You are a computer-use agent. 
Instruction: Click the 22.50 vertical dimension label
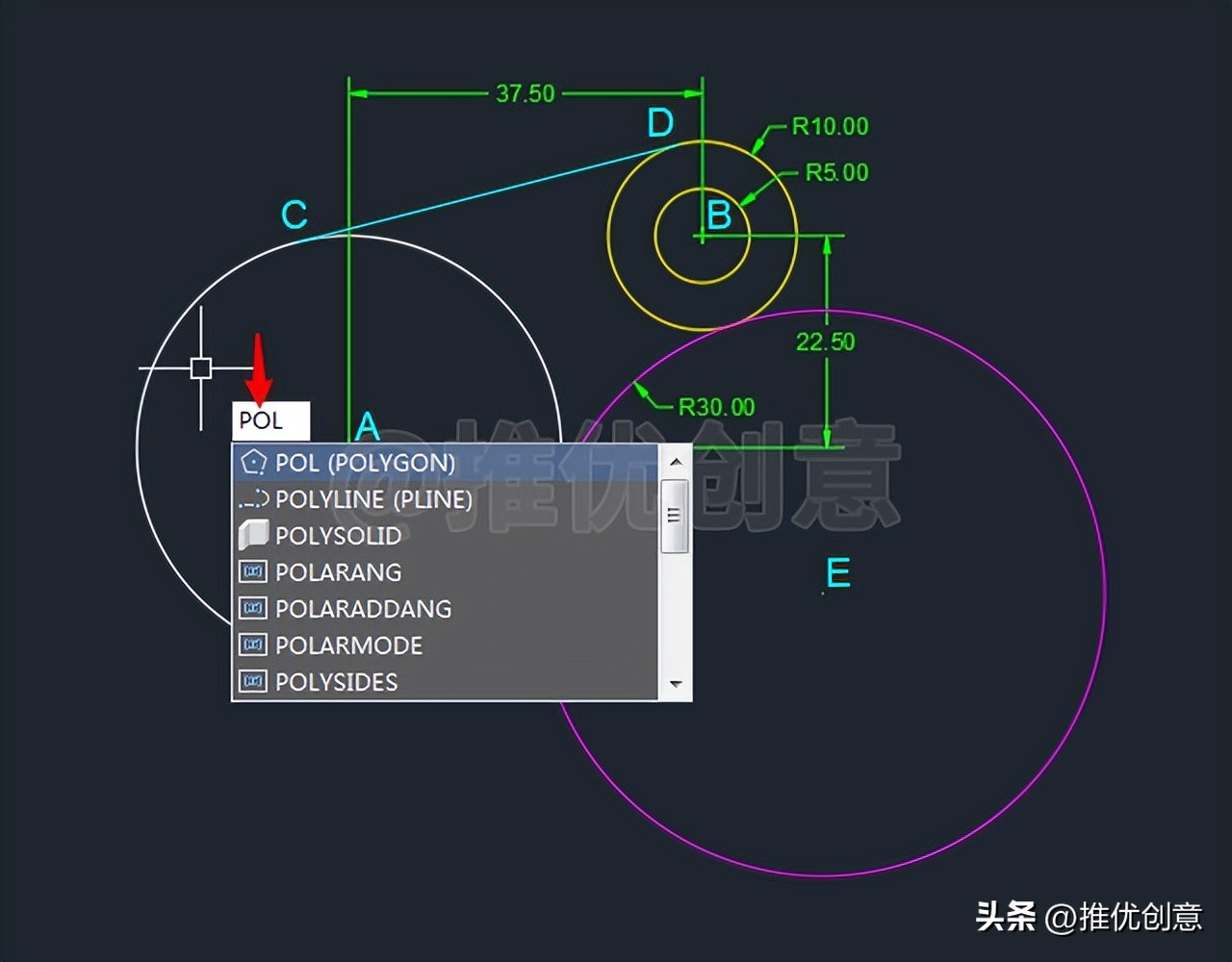point(826,341)
